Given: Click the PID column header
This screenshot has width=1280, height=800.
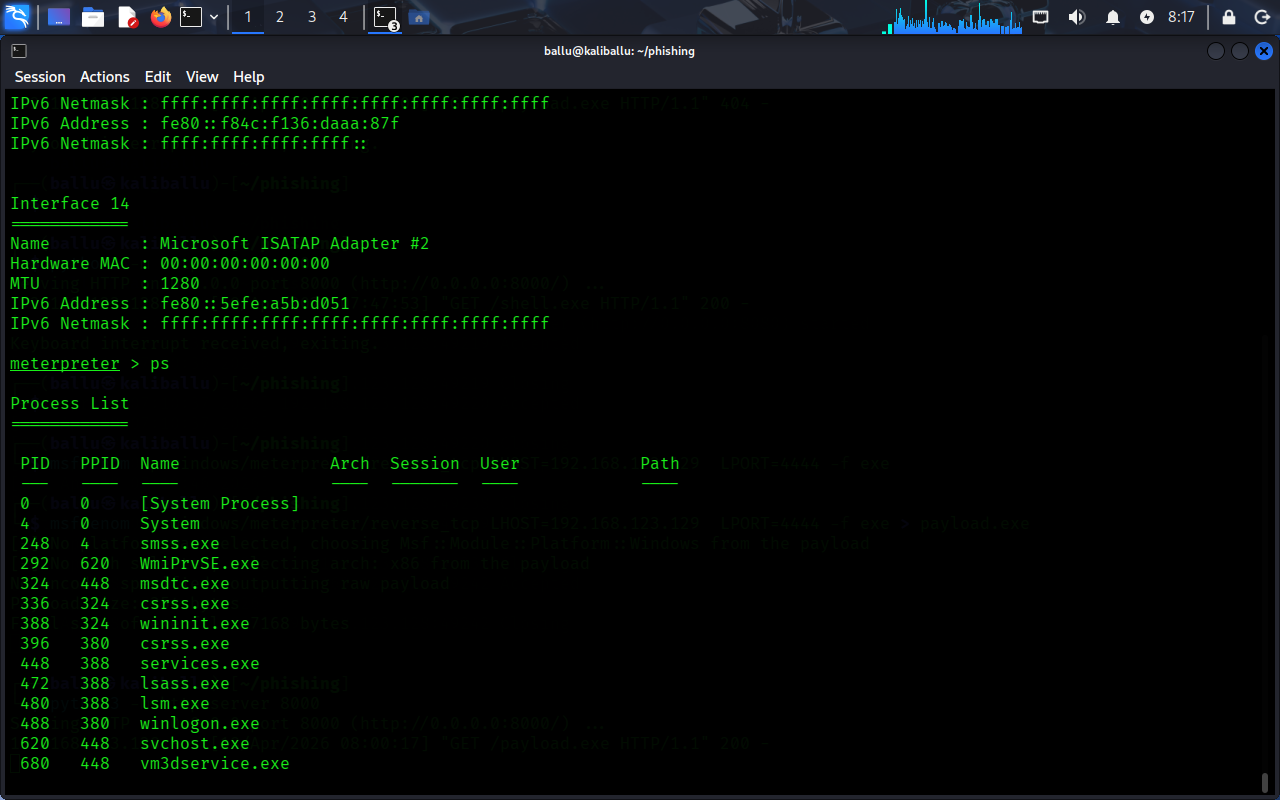Looking at the screenshot, I should [35, 463].
